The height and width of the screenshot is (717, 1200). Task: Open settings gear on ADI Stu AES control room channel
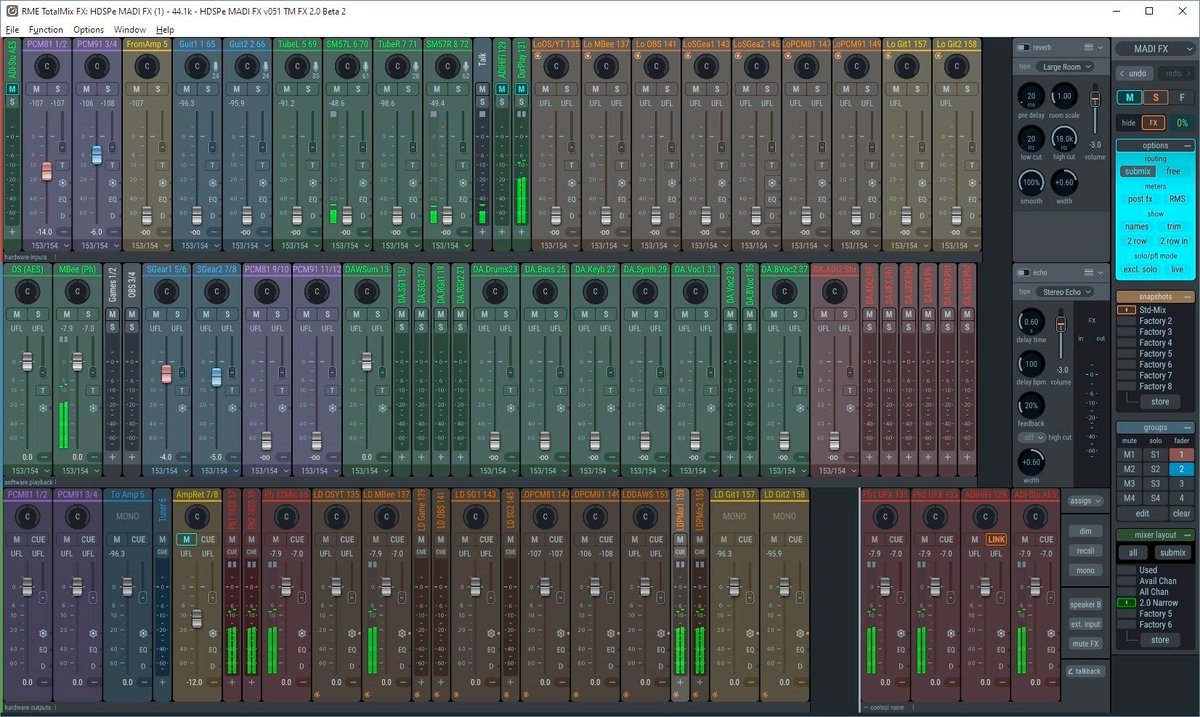point(1051,633)
